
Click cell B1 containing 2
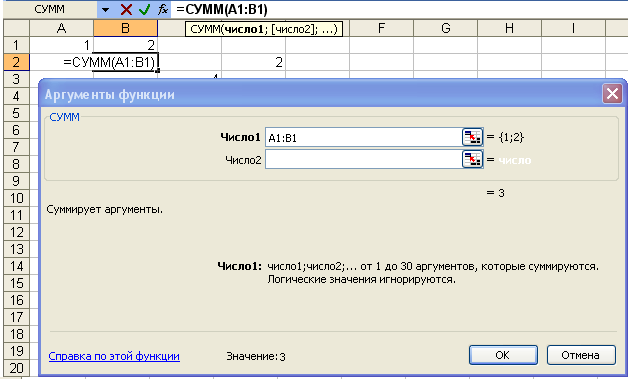click(125, 45)
